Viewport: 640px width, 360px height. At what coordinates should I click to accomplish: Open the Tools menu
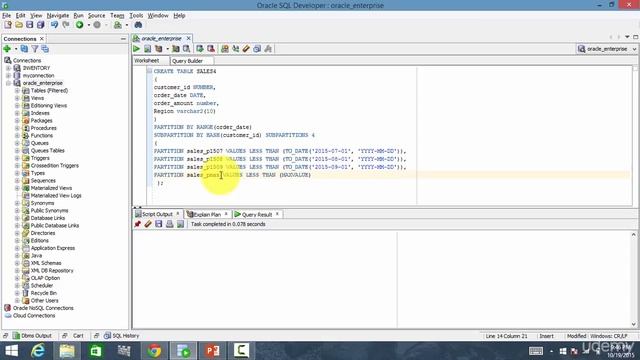point(136,16)
